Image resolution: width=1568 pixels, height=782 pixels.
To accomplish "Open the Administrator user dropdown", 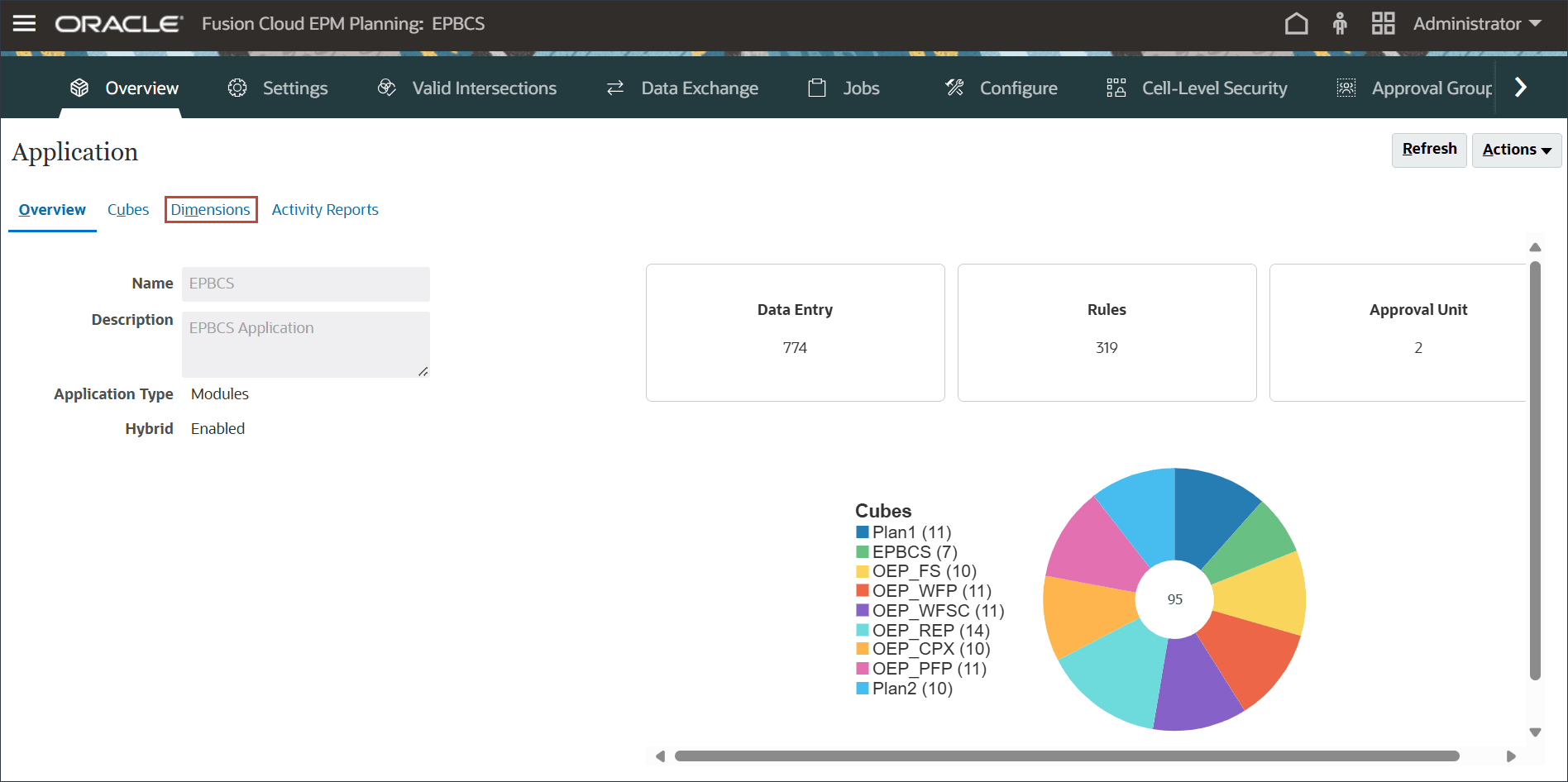I will click(x=1477, y=24).
